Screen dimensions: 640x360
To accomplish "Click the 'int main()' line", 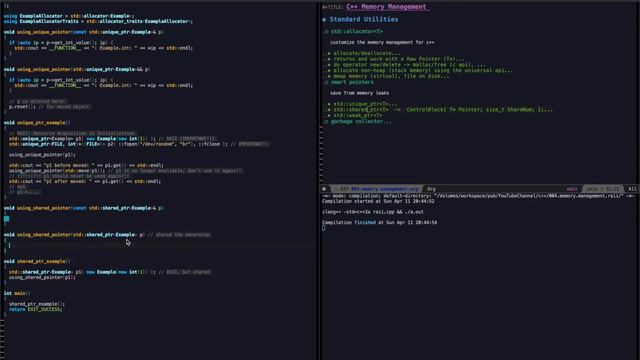I will (x=17, y=293).
